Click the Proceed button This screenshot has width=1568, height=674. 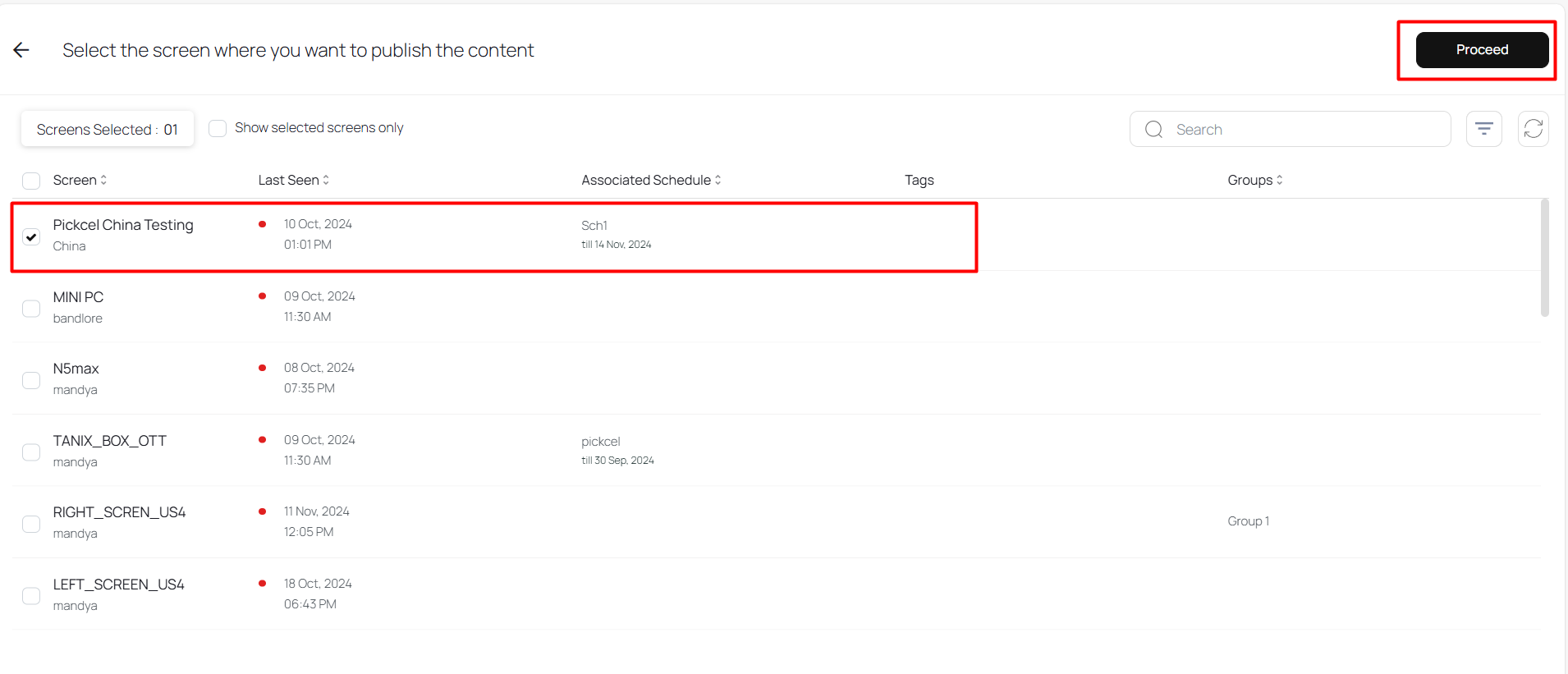click(x=1481, y=50)
